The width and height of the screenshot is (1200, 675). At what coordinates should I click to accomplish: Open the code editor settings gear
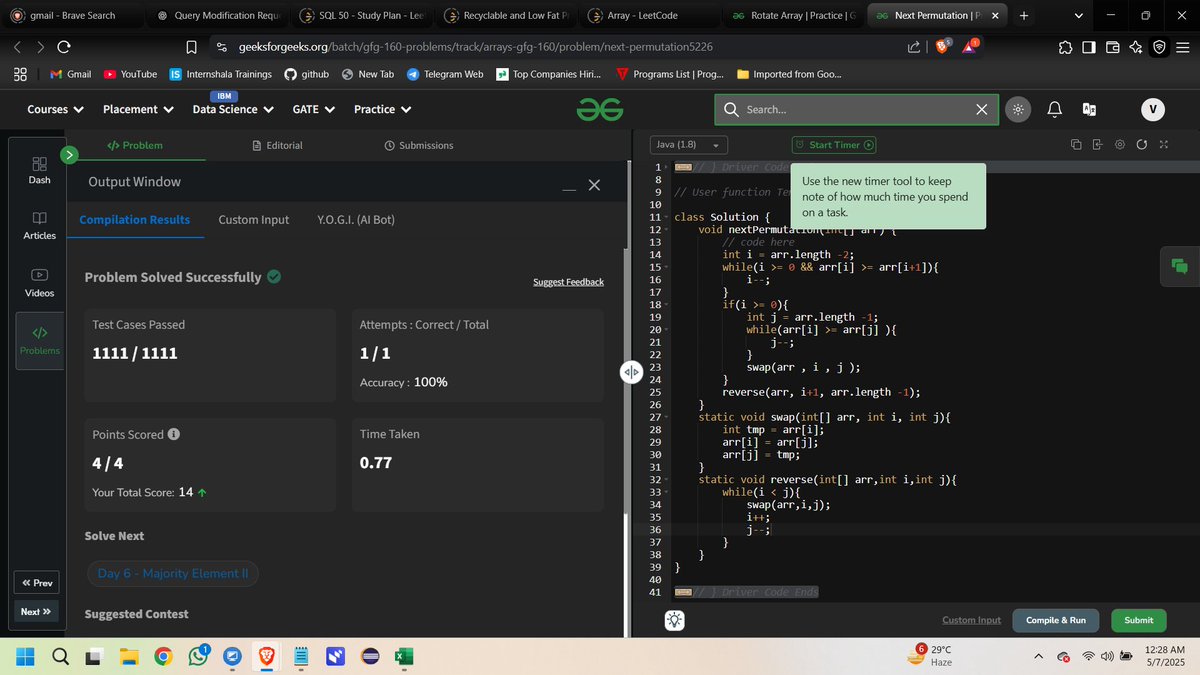[x=1119, y=144]
